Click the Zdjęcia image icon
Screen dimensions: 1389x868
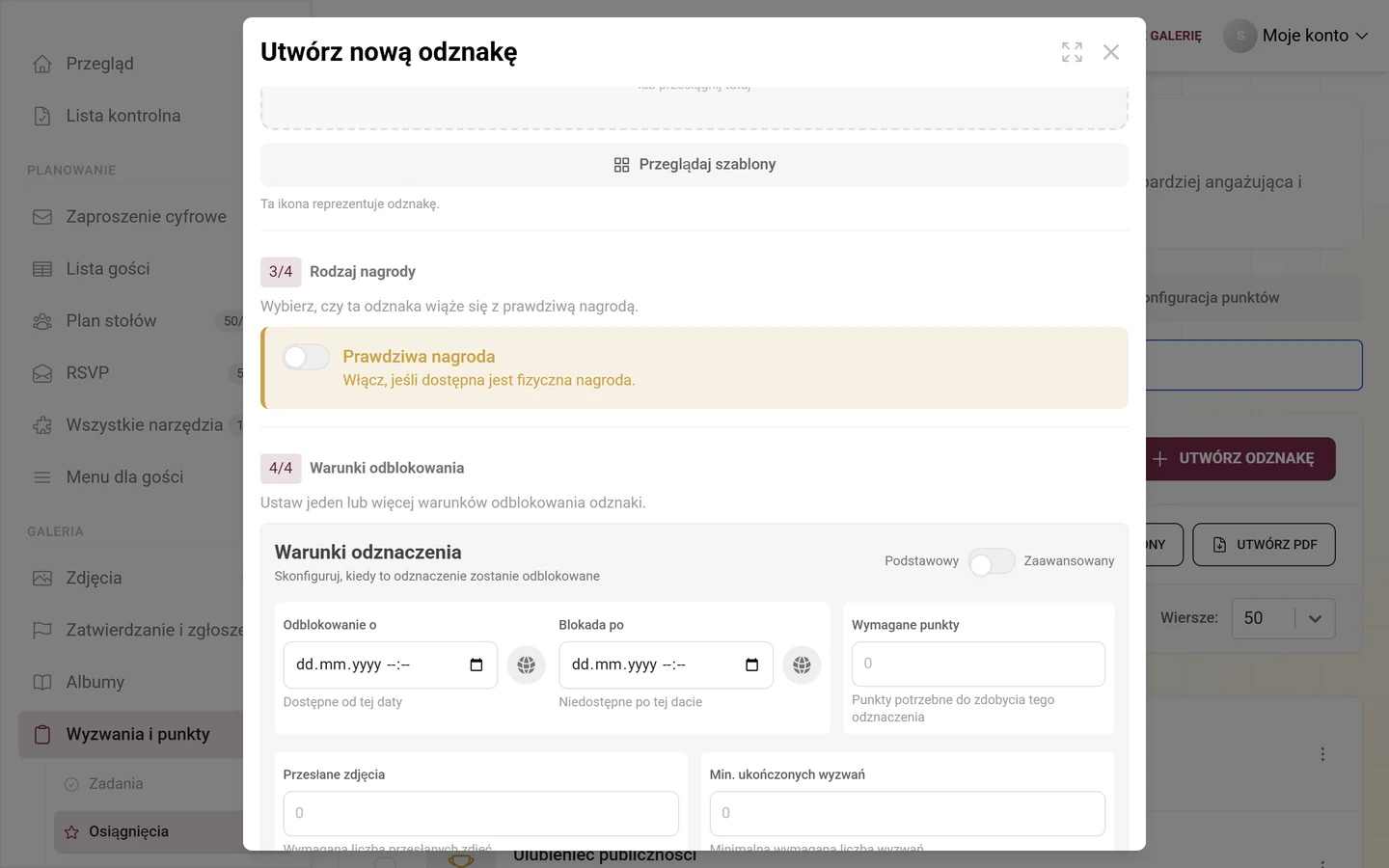tap(42, 579)
